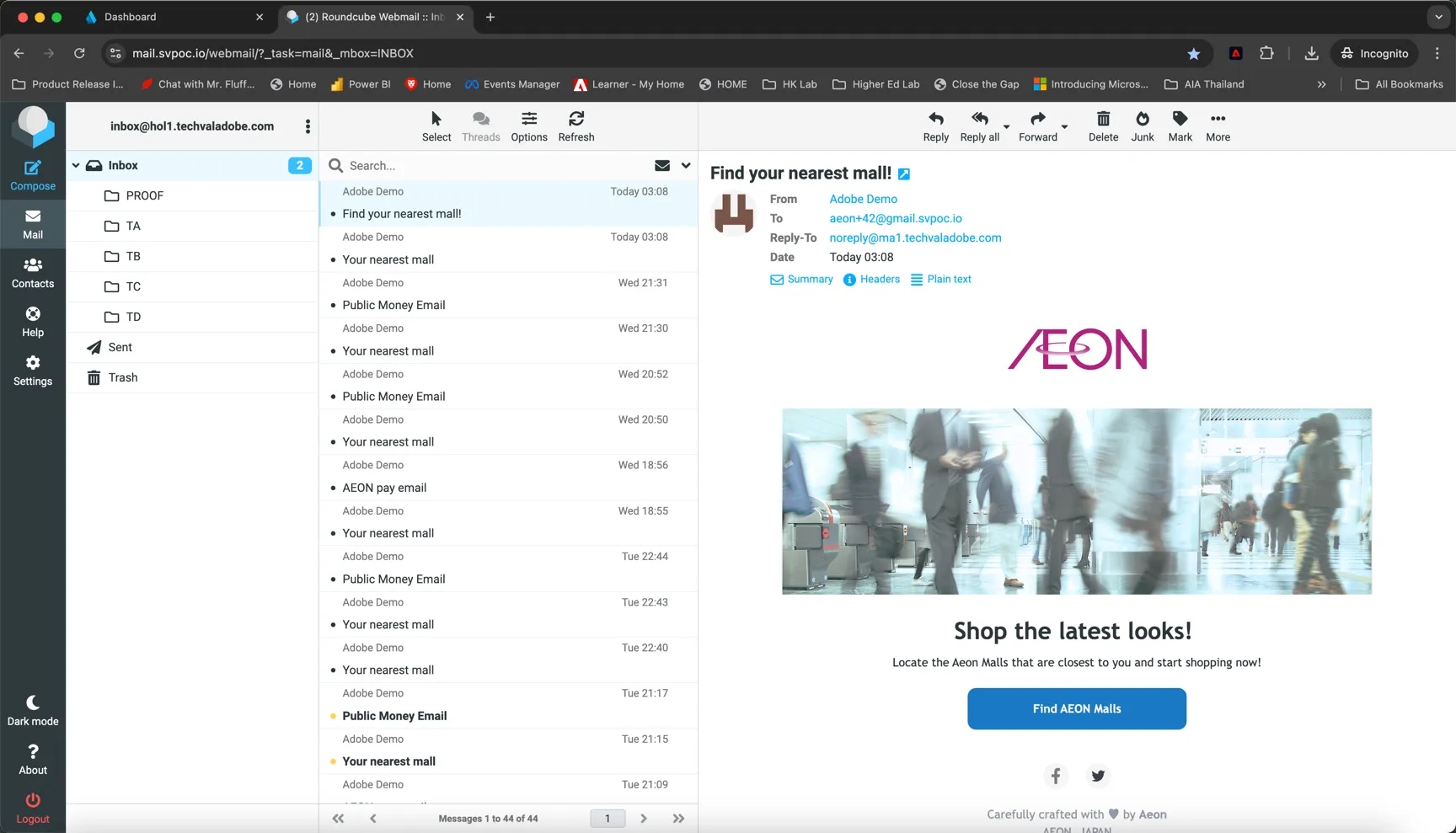View message Headers link
This screenshot has width=1456, height=833.
point(871,280)
